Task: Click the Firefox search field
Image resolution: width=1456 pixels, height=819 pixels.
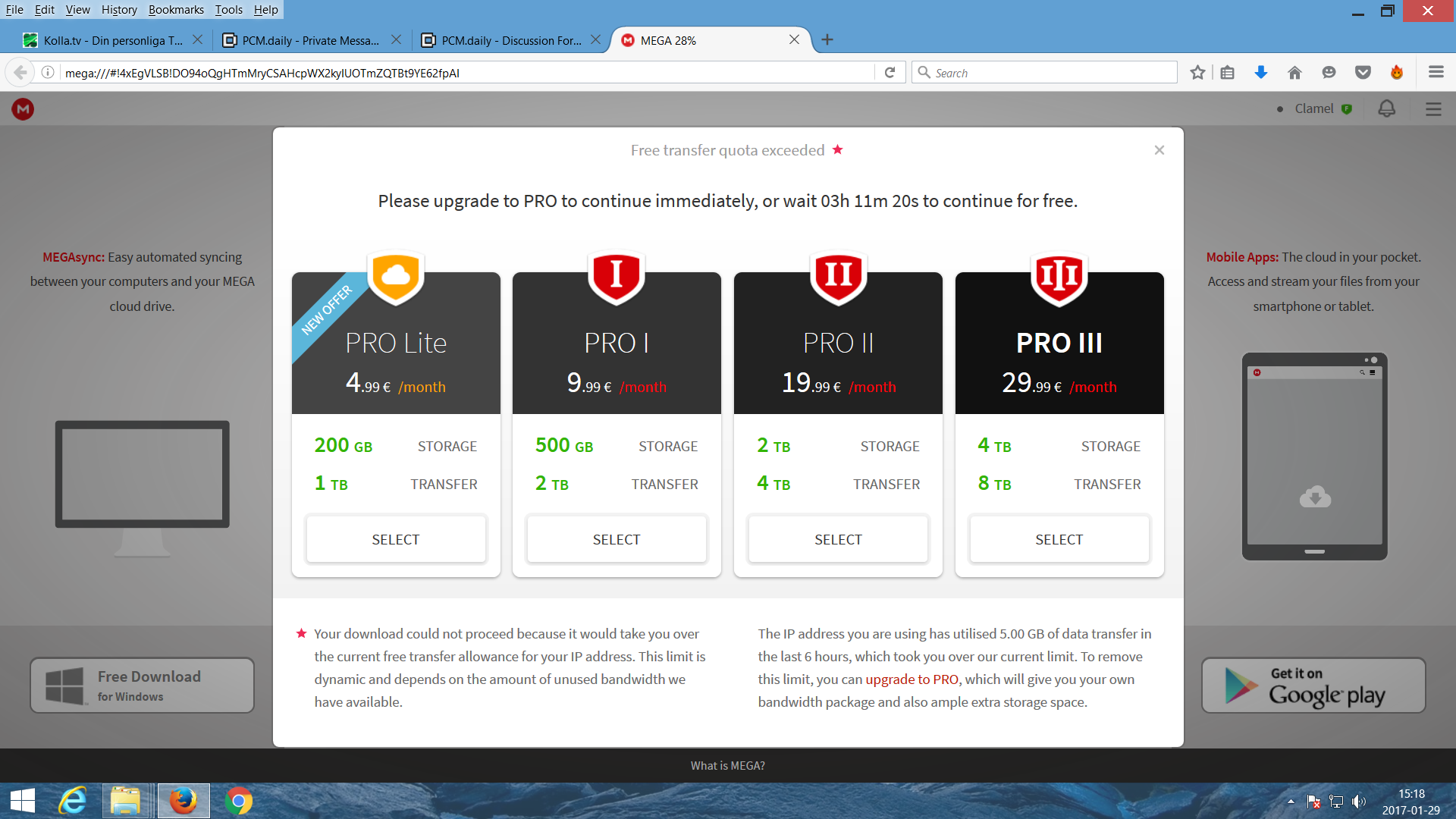Action: click(x=1050, y=73)
